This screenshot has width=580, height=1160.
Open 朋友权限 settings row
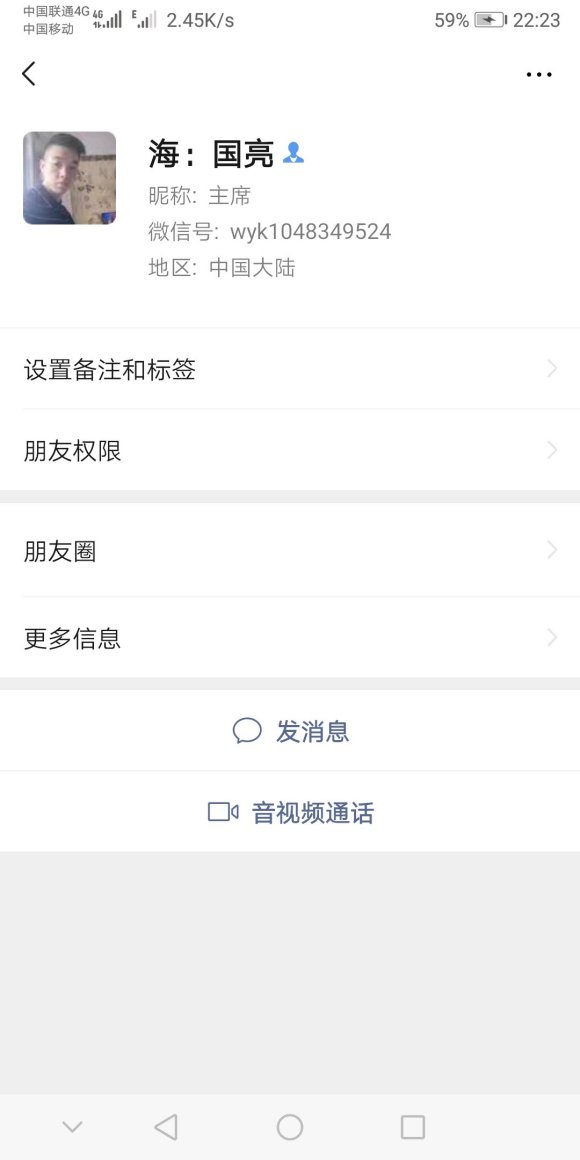pos(290,450)
